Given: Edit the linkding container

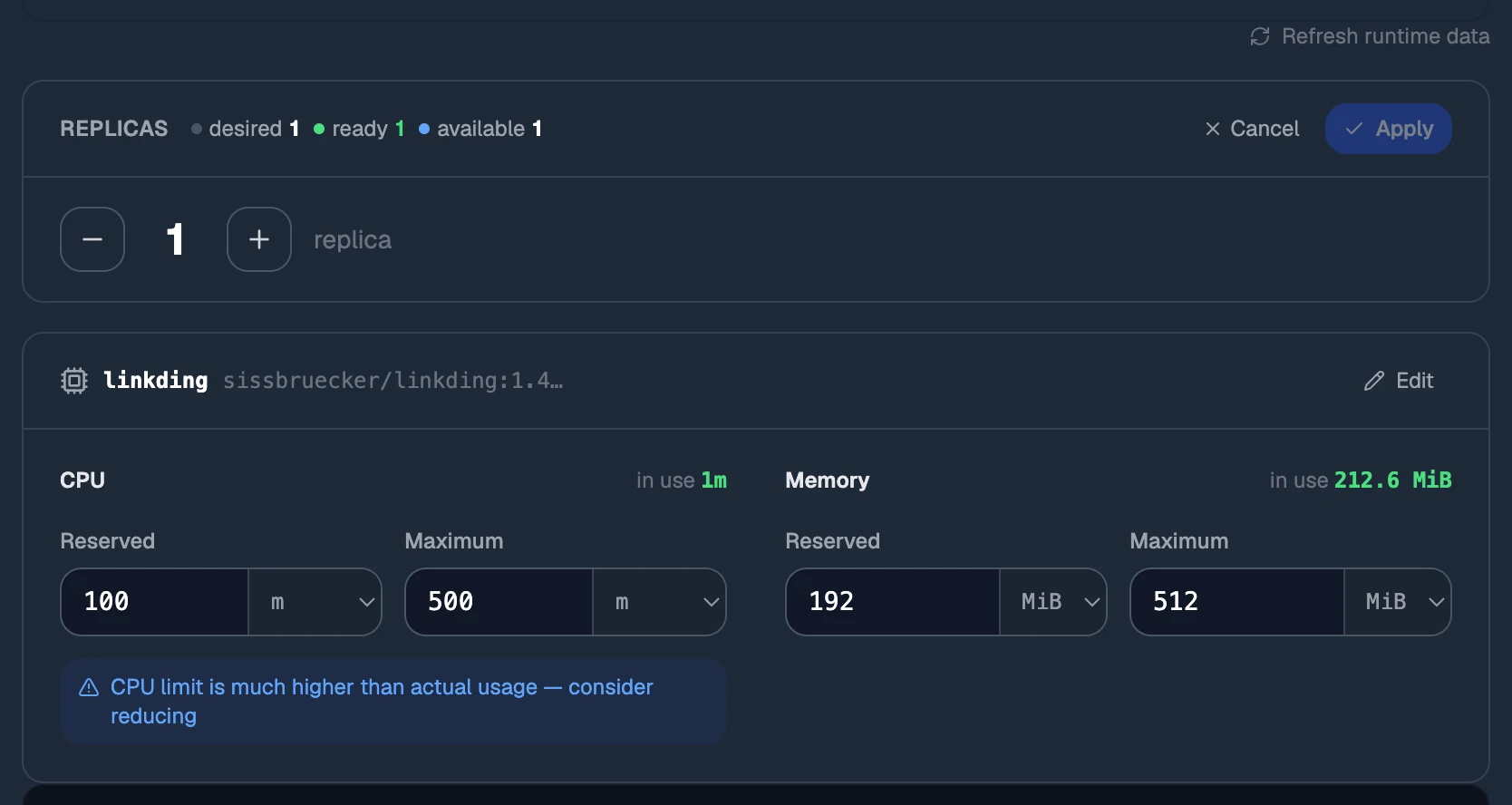Looking at the screenshot, I should click(x=1399, y=381).
